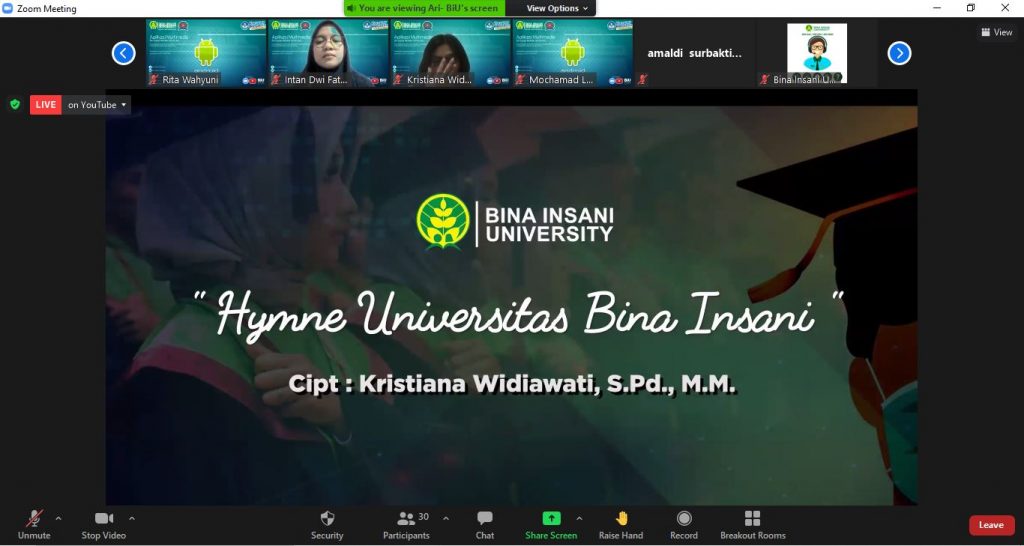Select Kristiana Wid... video thumbnail
1024x546 pixels.
(x=451, y=53)
